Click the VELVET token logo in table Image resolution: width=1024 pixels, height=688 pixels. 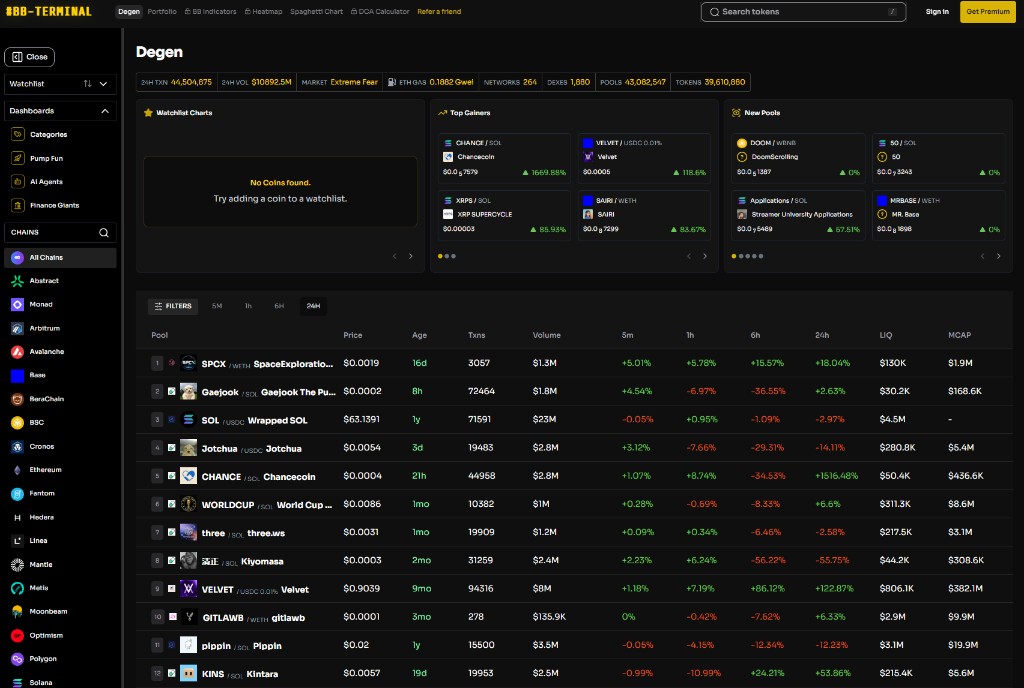[x=188, y=589]
